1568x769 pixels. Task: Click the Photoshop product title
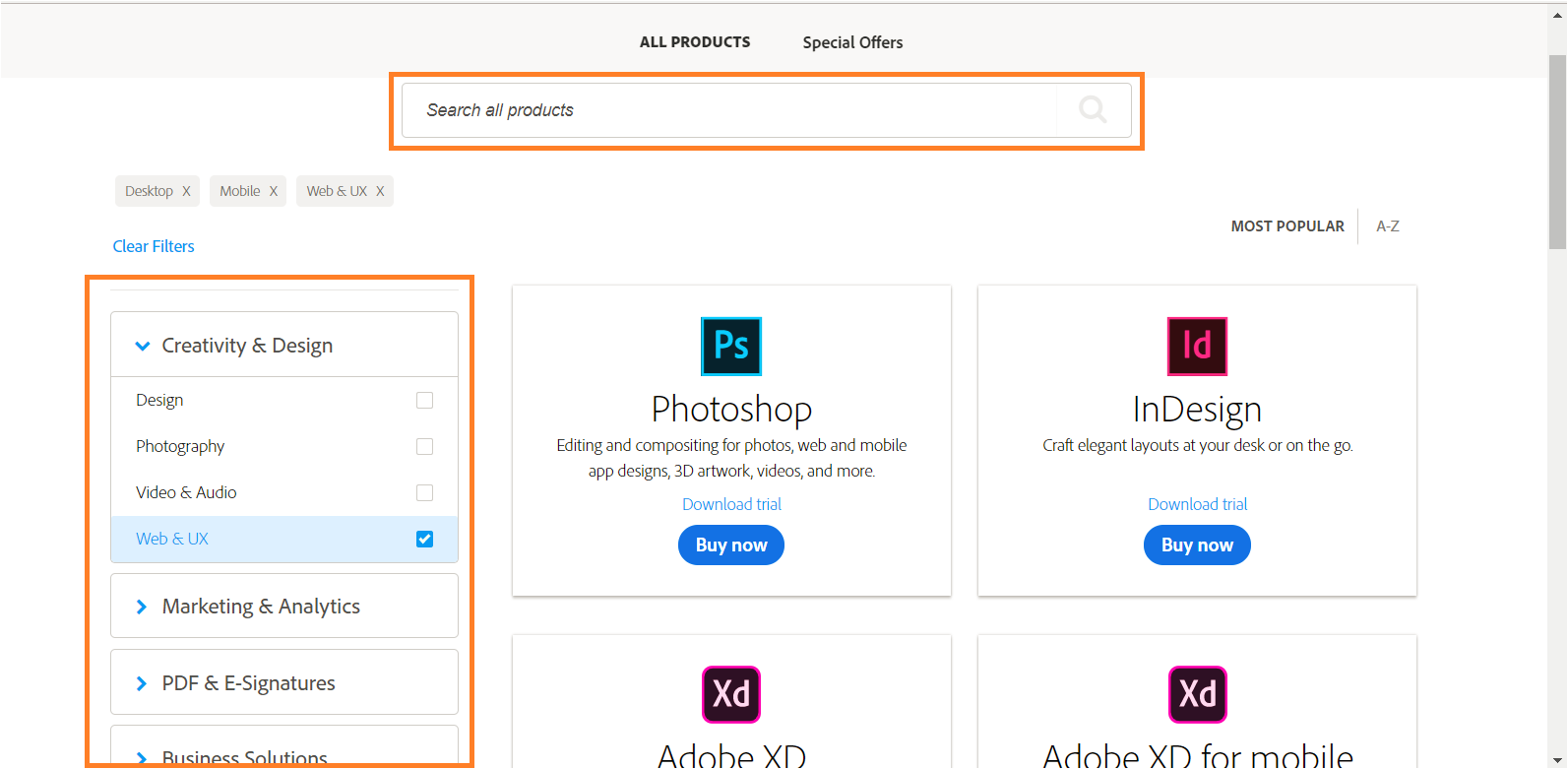731,409
